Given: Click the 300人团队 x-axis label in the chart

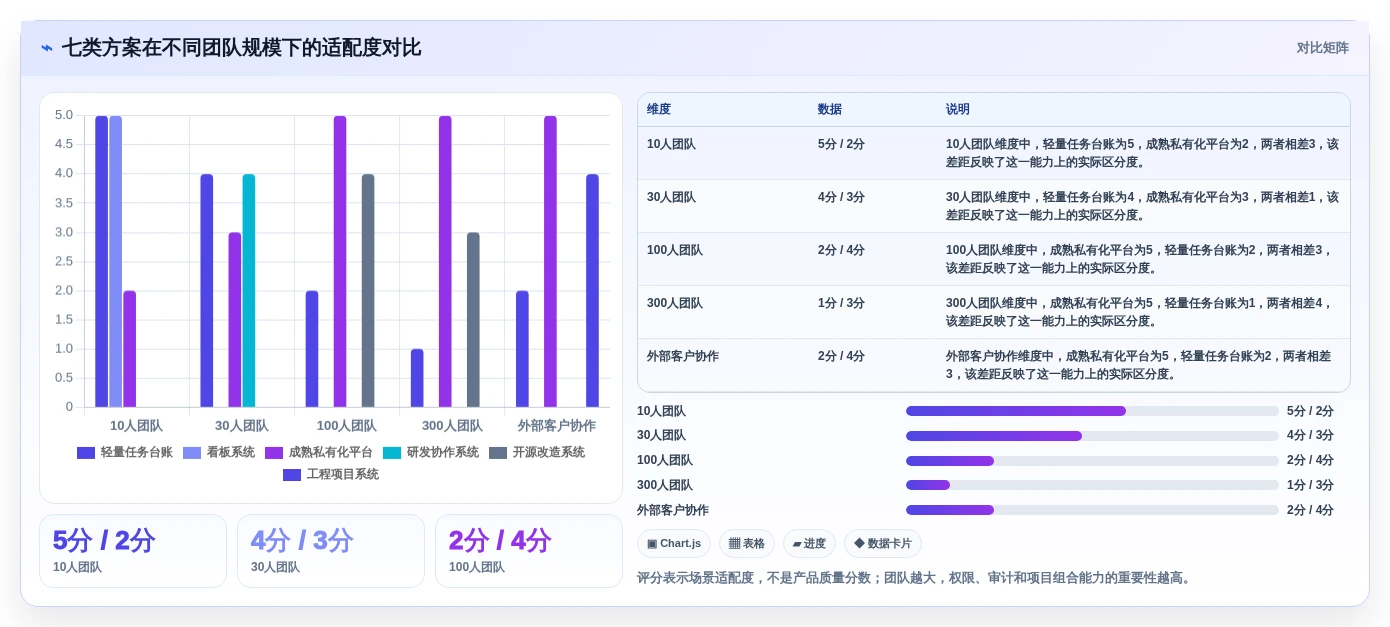Looking at the screenshot, I should tap(452, 425).
